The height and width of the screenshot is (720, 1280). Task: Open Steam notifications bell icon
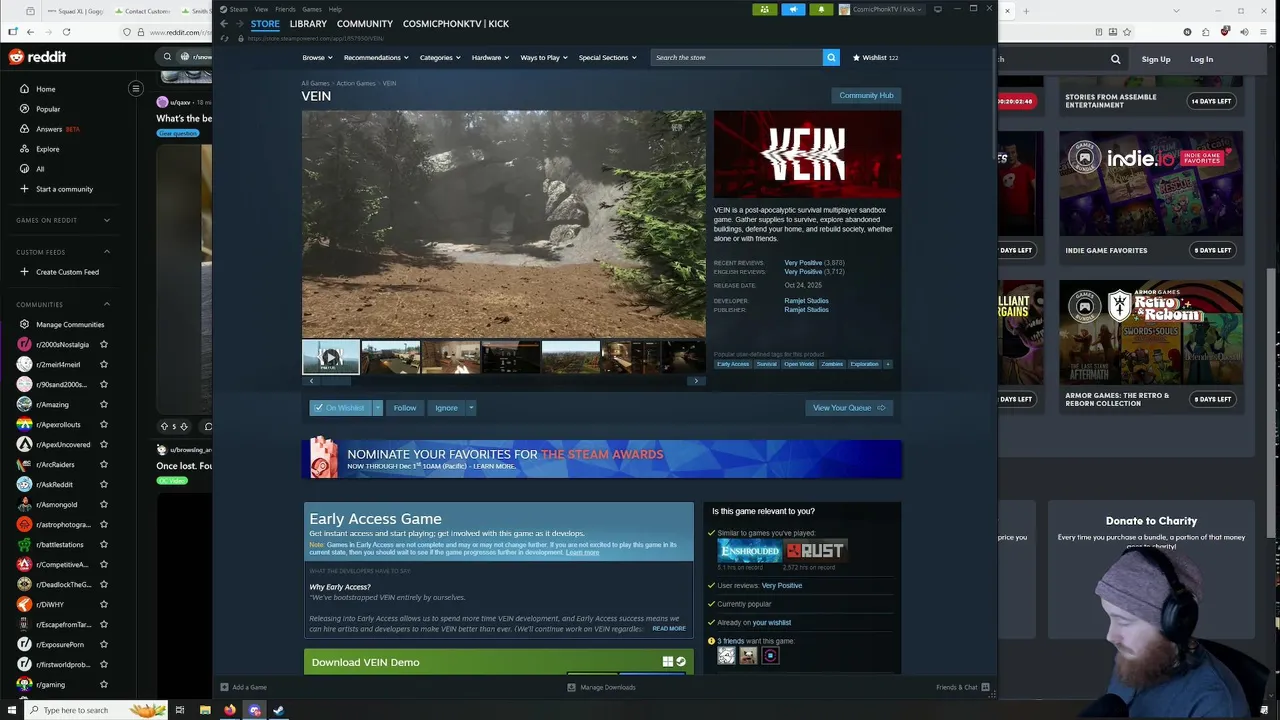[821, 9]
